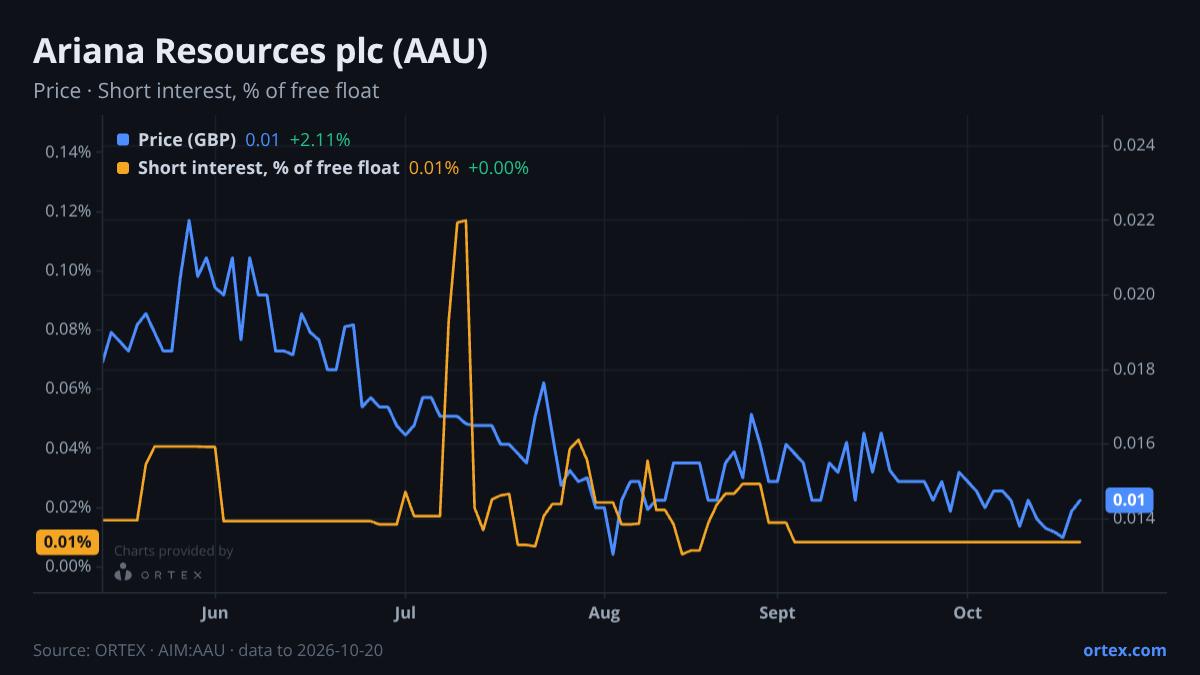Click the ORTEX logo icon
This screenshot has width=1200, height=675.
[123, 573]
